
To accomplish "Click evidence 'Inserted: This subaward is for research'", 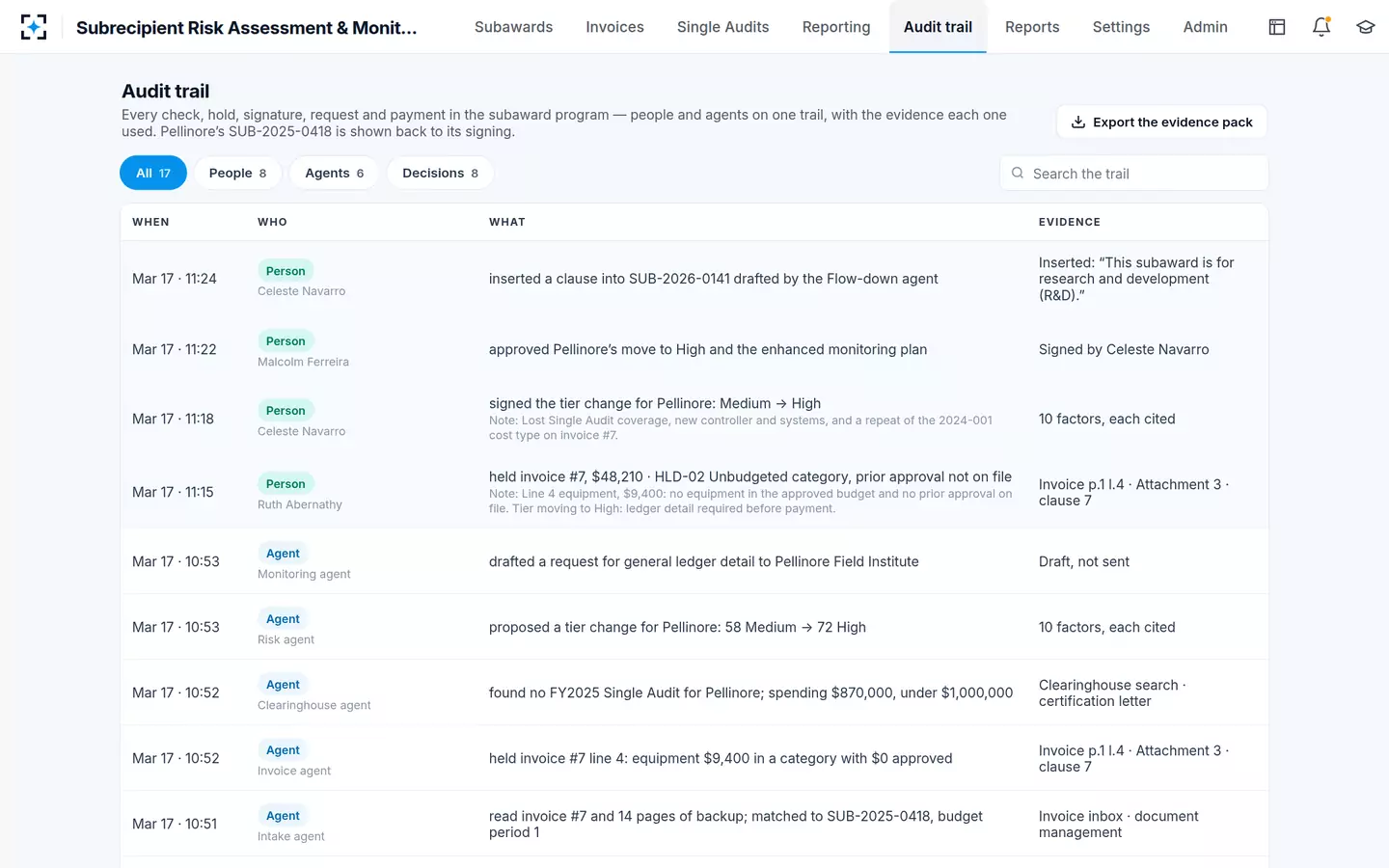I will 1136,279.
